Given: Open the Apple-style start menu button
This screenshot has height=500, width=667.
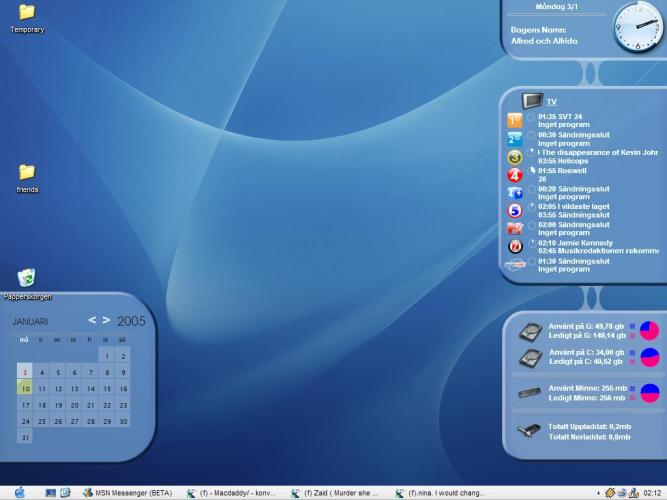Looking at the screenshot, I should click(19, 492).
